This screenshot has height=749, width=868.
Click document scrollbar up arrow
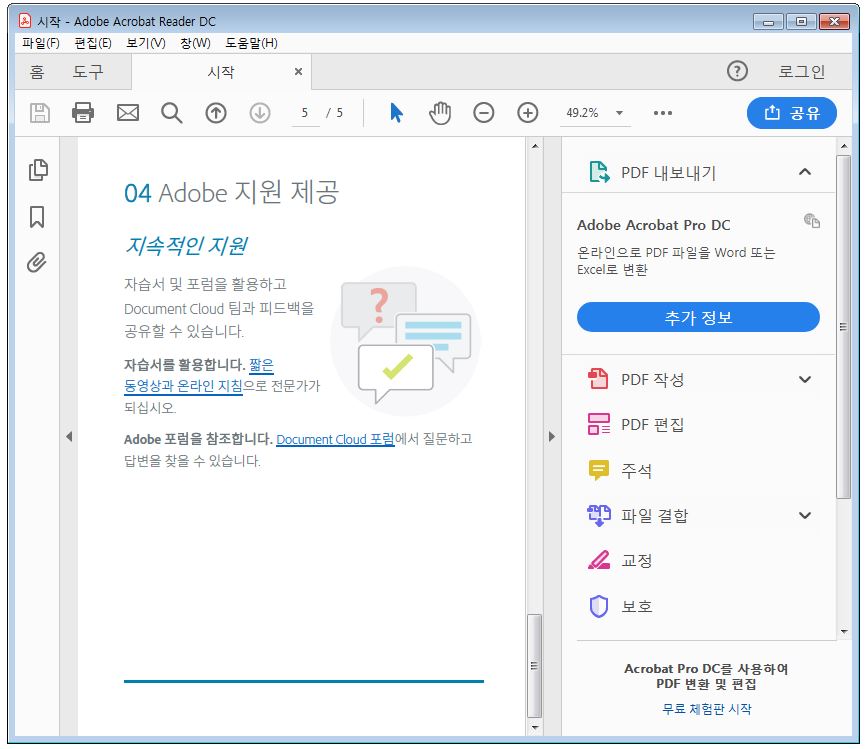[x=535, y=146]
